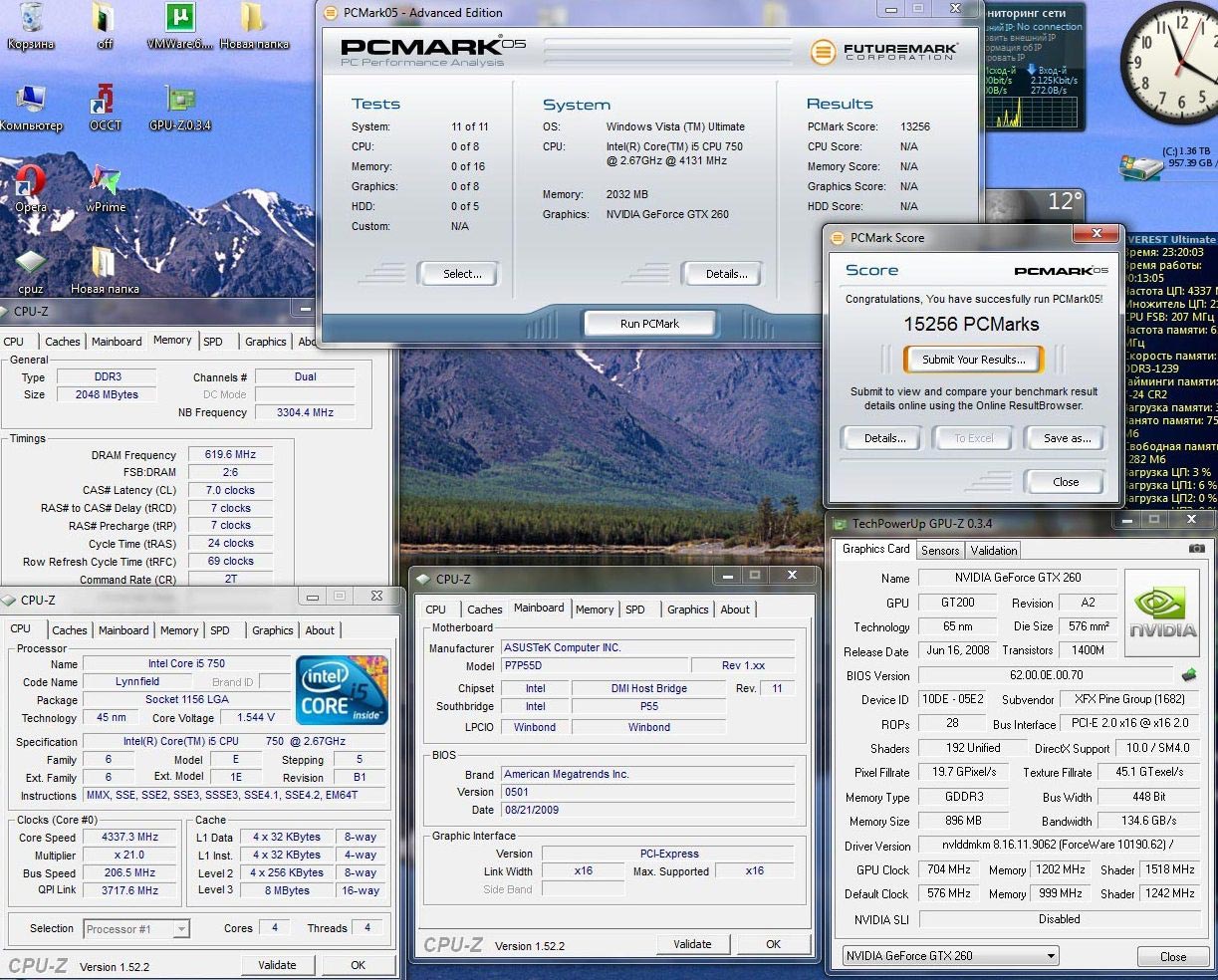This screenshot has width=1218, height=980.
Task: Launch the cpuz desktop shortcut
Action: click(31, 270)
